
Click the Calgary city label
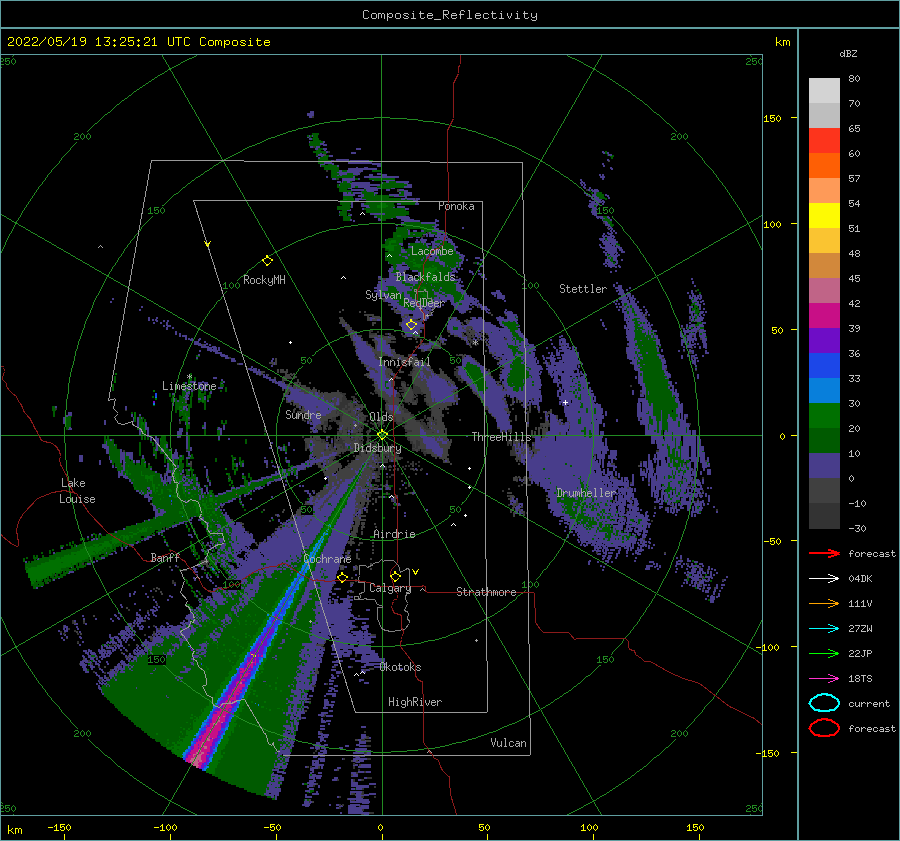[390, 588]
